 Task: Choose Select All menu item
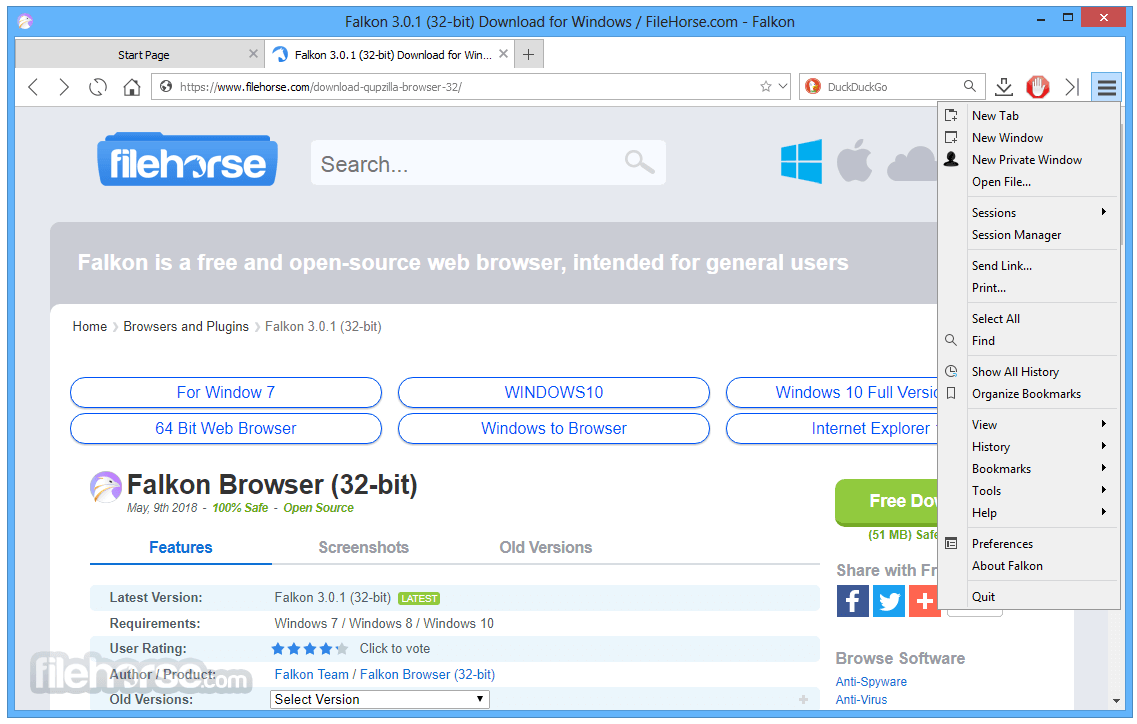[x=1029, y=318]
